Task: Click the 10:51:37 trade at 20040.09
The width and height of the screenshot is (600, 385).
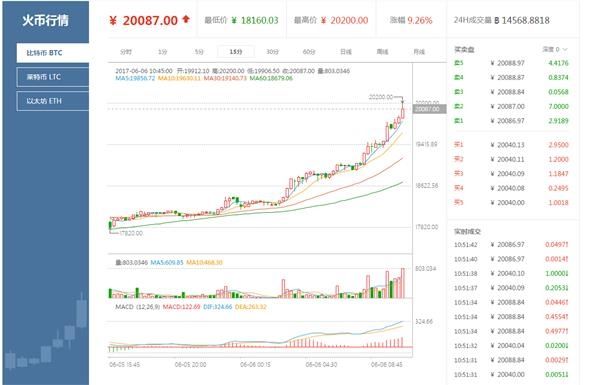Action: [x=511, y=288]
